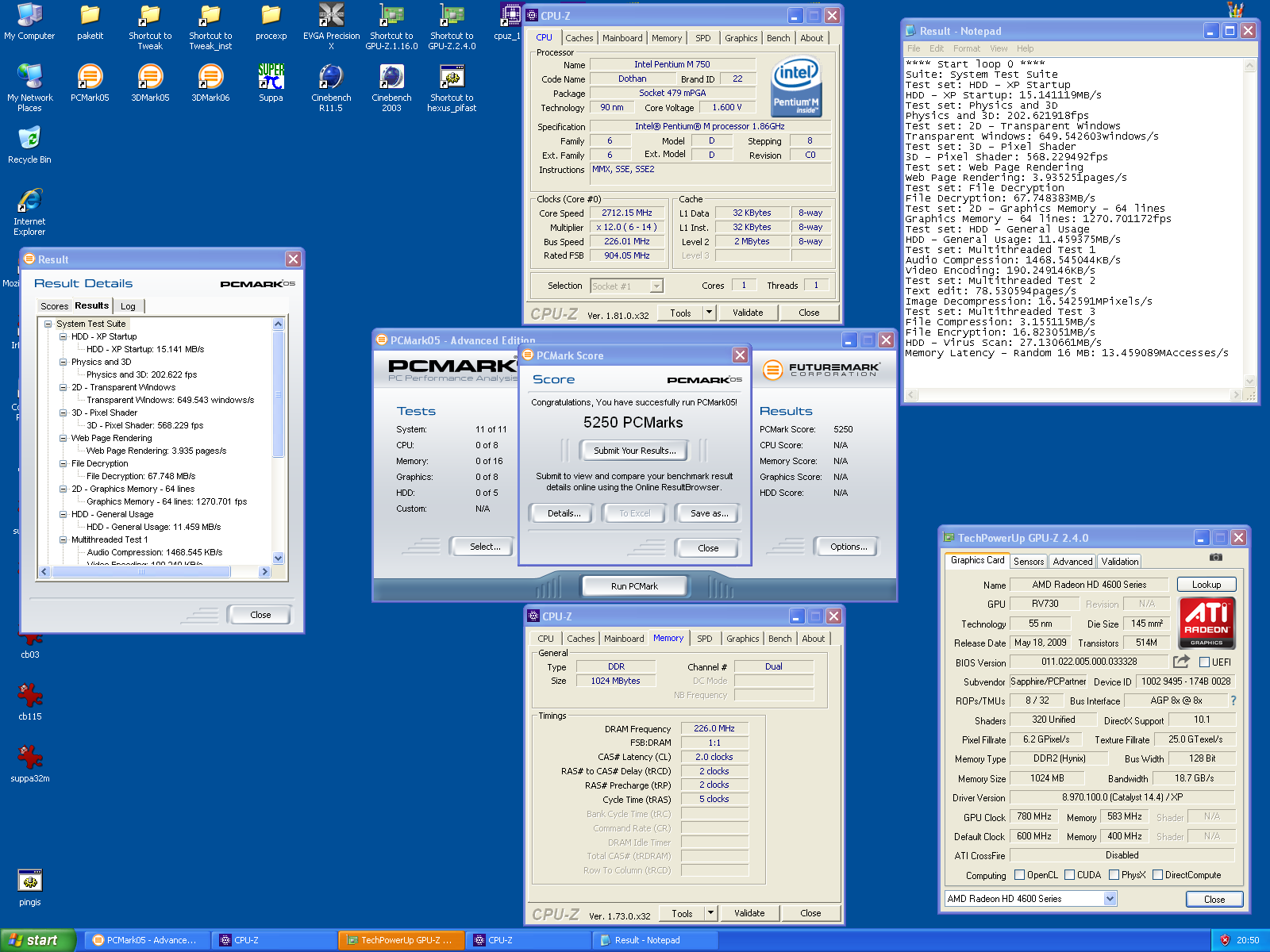Open SPD tab in bottom CPU-Z window

pyautogui.click(x=705, y=639)
